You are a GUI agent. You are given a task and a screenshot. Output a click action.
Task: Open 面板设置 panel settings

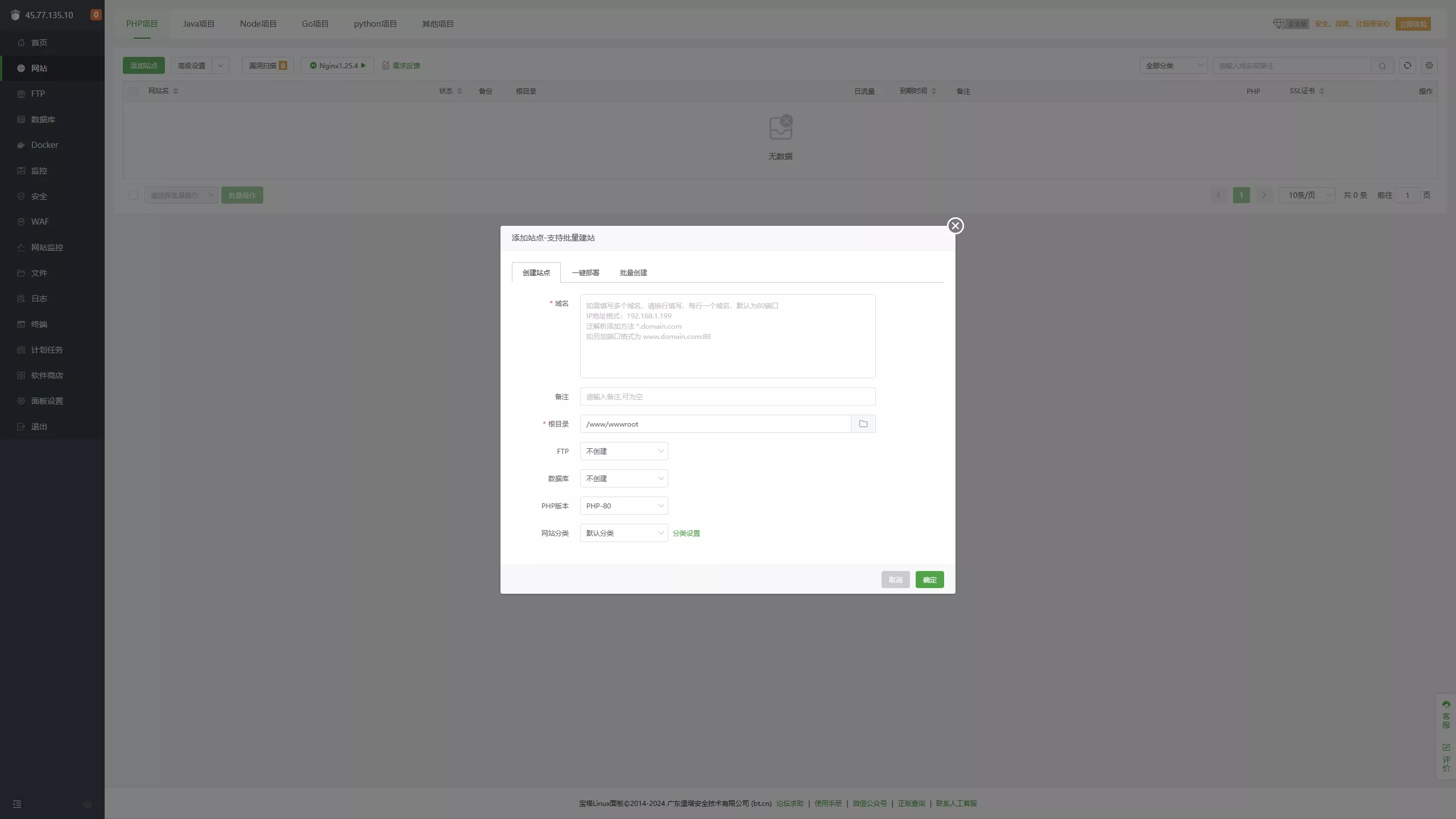[47, 400]
